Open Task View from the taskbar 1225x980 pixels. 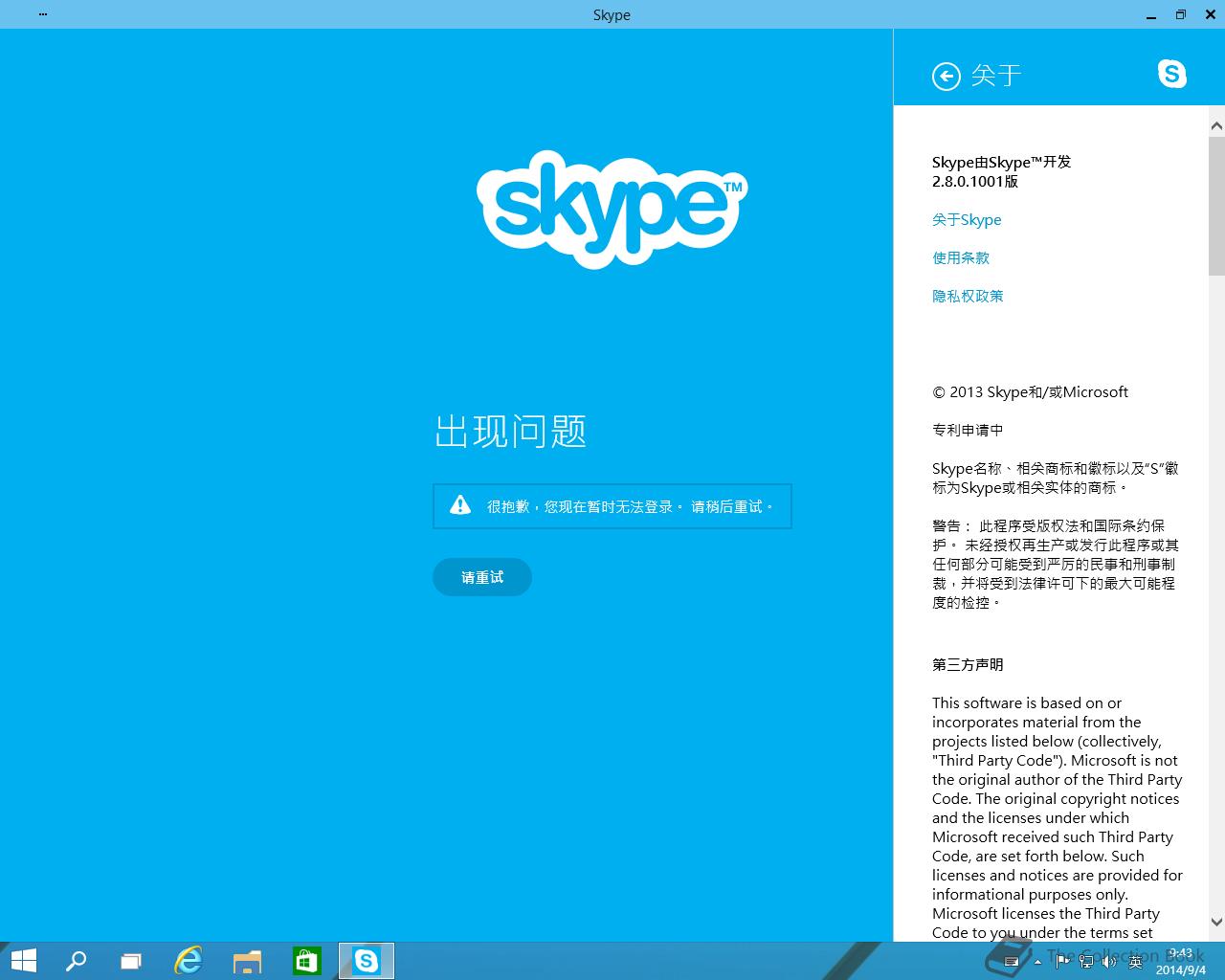[131, 961]
